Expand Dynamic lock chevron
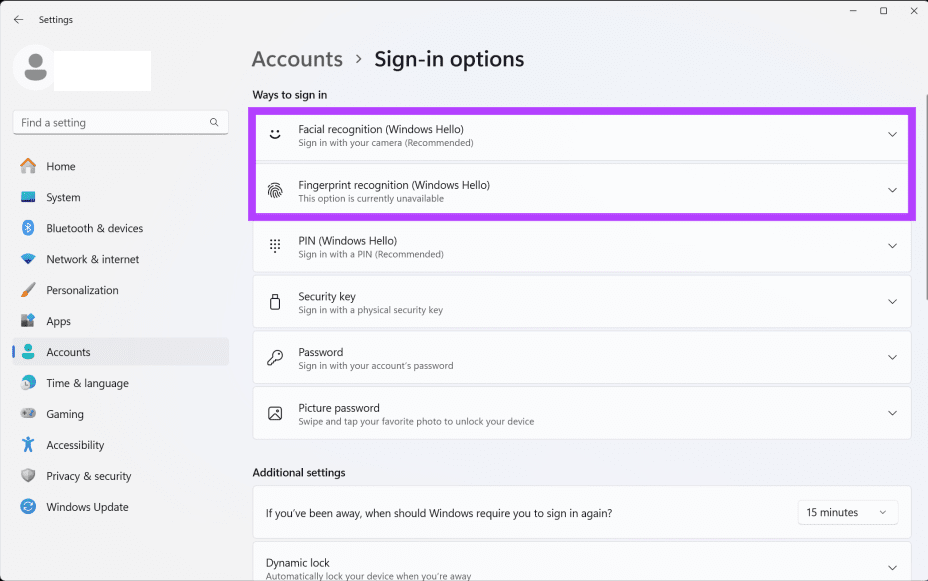 [892, 568]
